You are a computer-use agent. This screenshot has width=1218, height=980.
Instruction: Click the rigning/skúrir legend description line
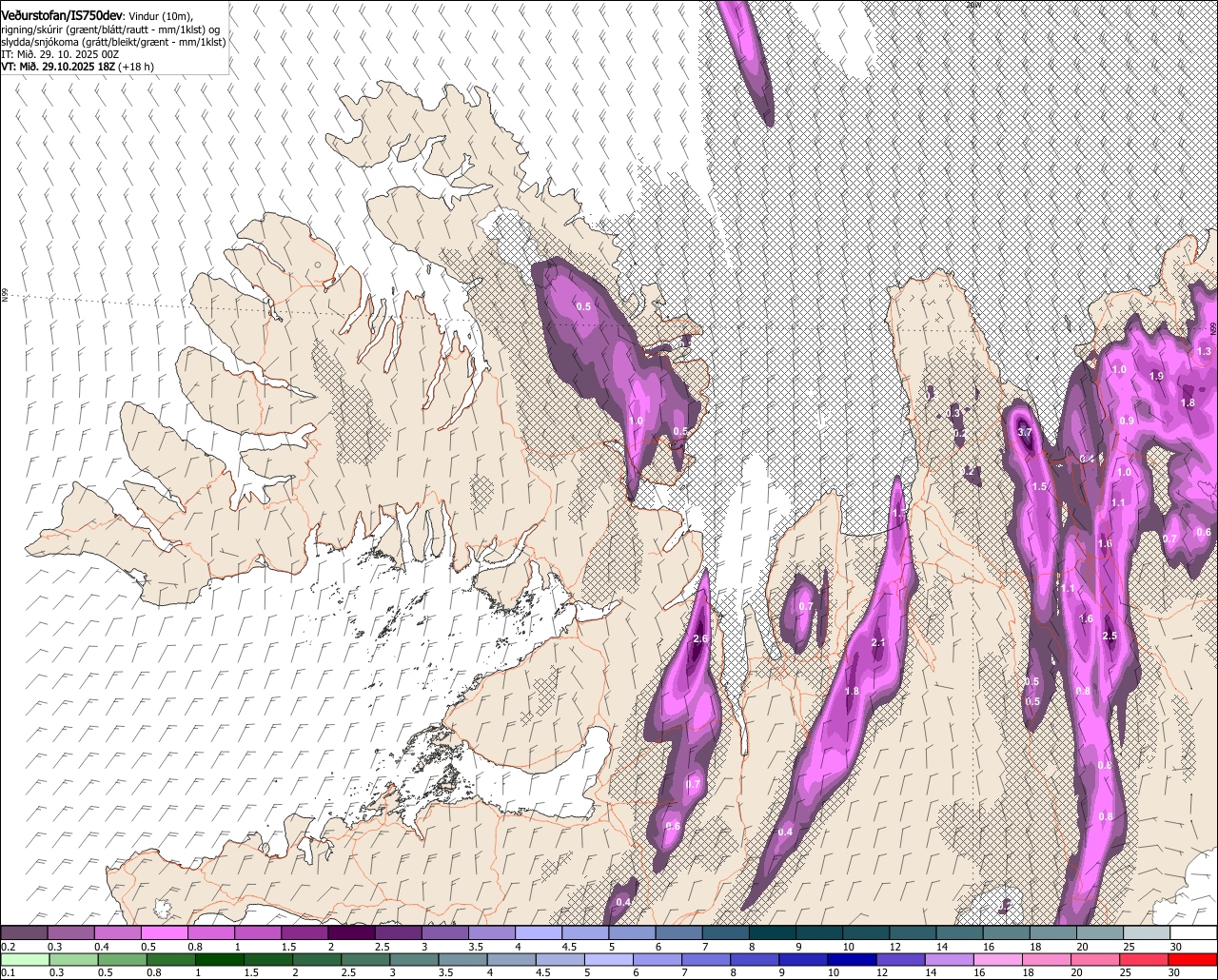tap(111, 29)
